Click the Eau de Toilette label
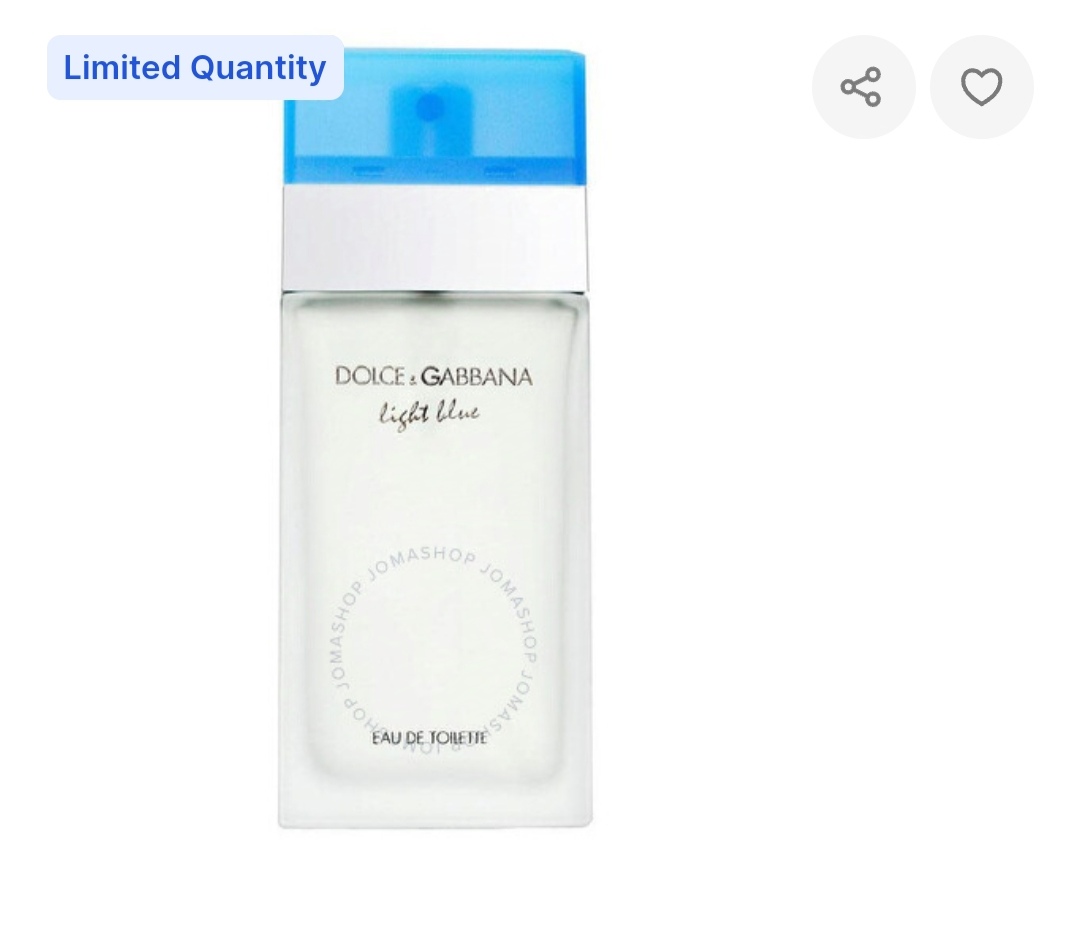The height and width of the screenshot is (938, 1080). pyautogui.click(x=430, y=738)
